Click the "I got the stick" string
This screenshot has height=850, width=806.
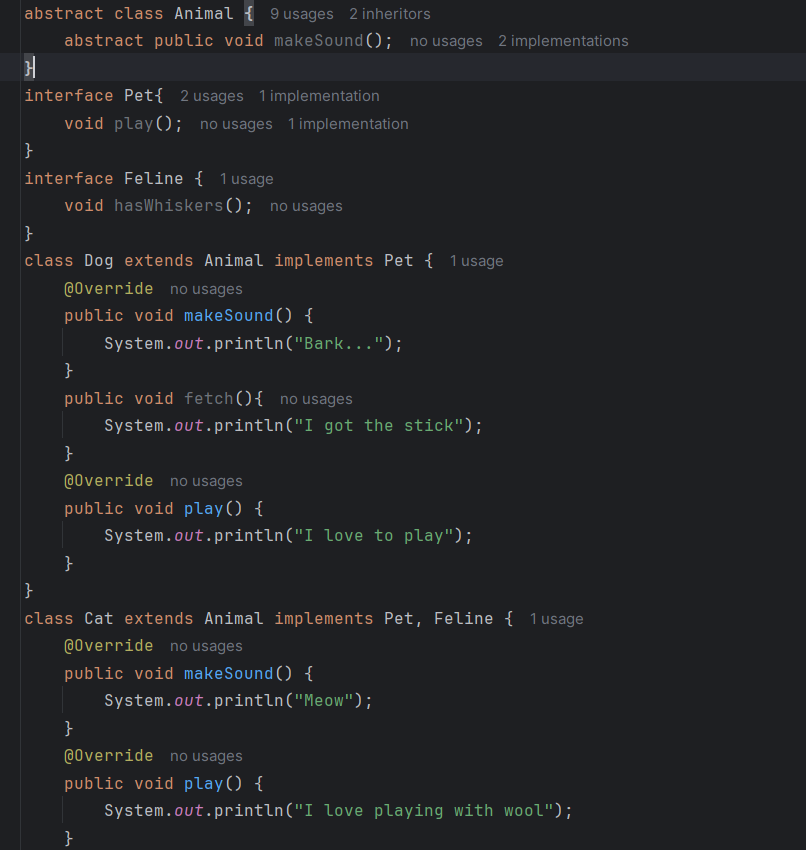(379, 426)
